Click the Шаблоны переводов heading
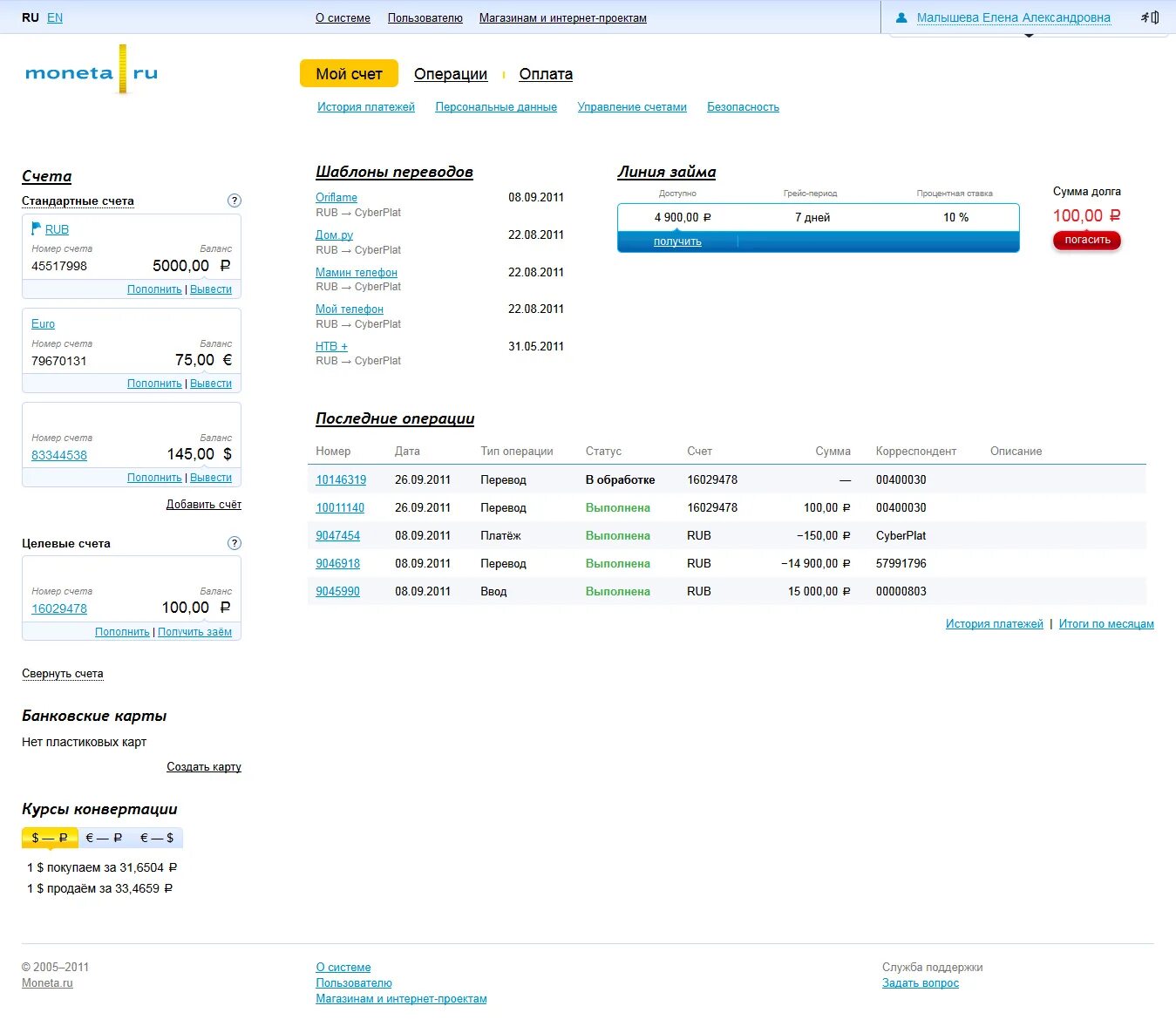Viewport: 1176px width, 1033px height. (394, 172)
